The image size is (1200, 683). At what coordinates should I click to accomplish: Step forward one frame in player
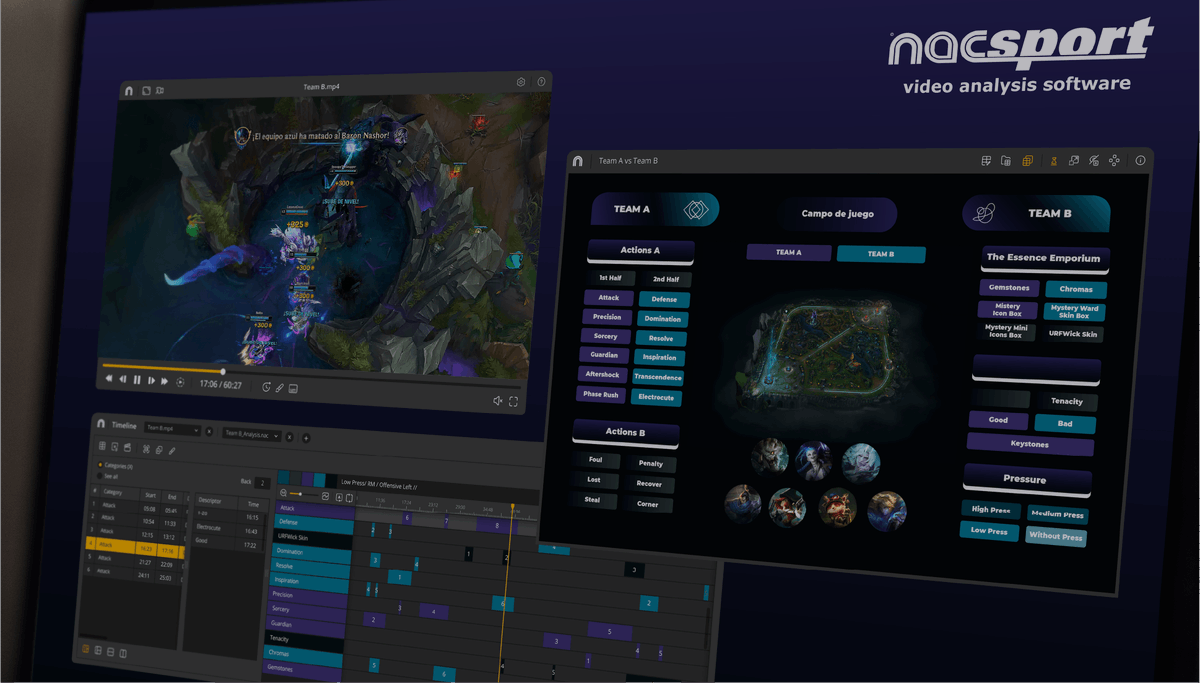[x=151, y=381]
